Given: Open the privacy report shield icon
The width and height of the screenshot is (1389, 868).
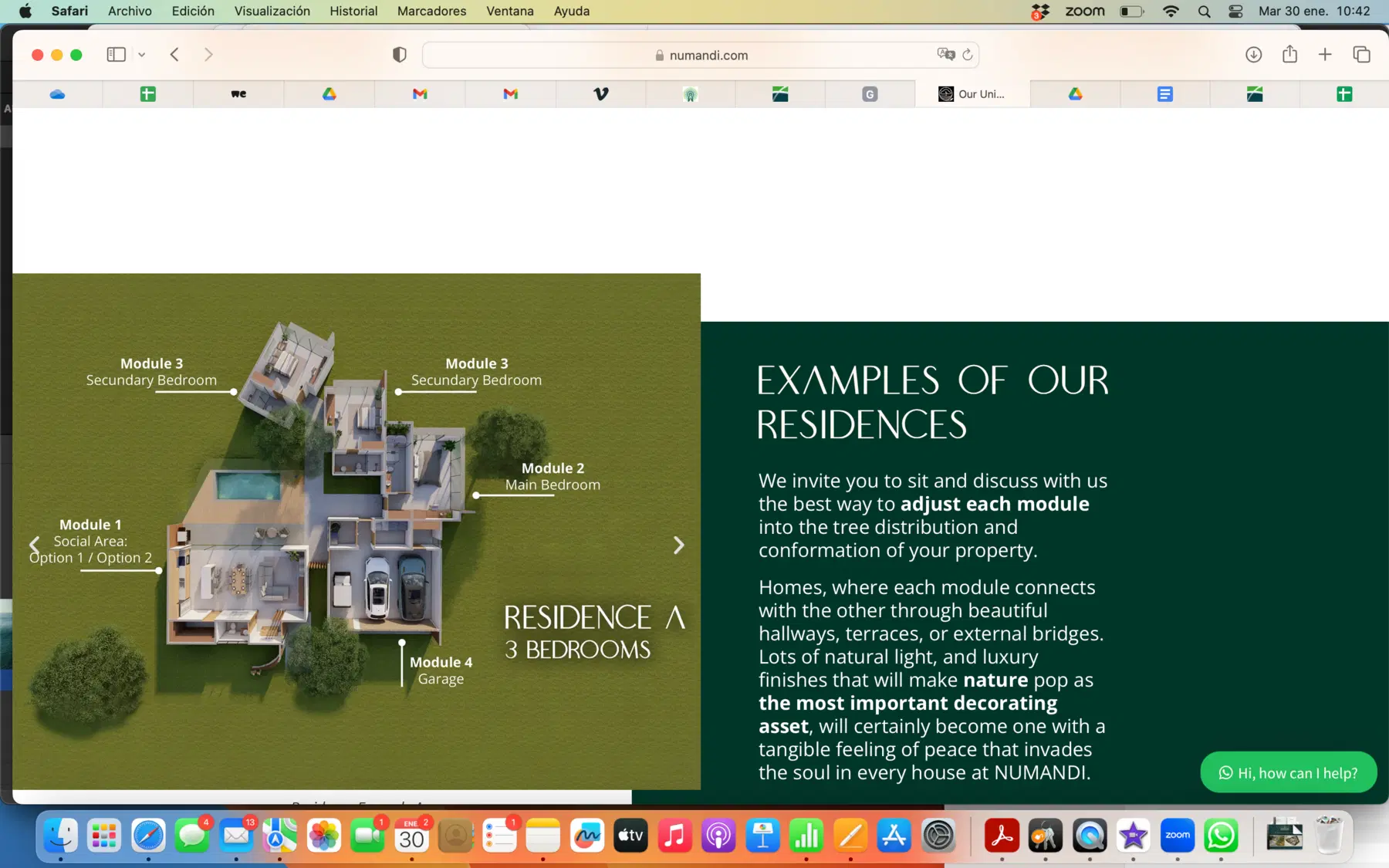Looking at the screenshot, I should tap(399, 55).
